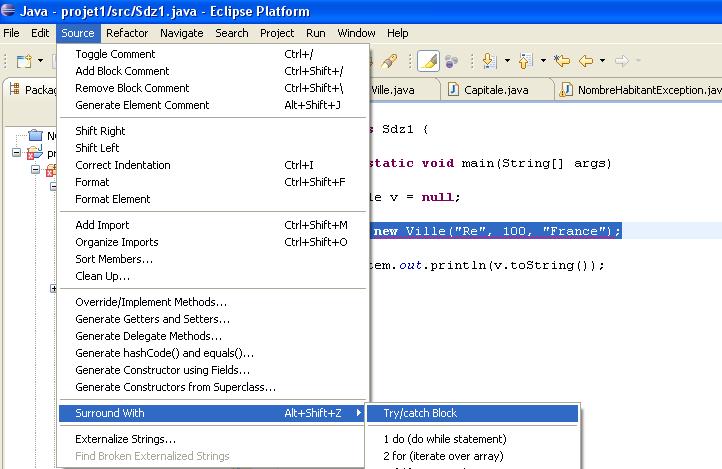Image resolution: width=722 pixels, height=469 pixels.
Task: Choose Sort Members...
Action: tap(212, 259)
